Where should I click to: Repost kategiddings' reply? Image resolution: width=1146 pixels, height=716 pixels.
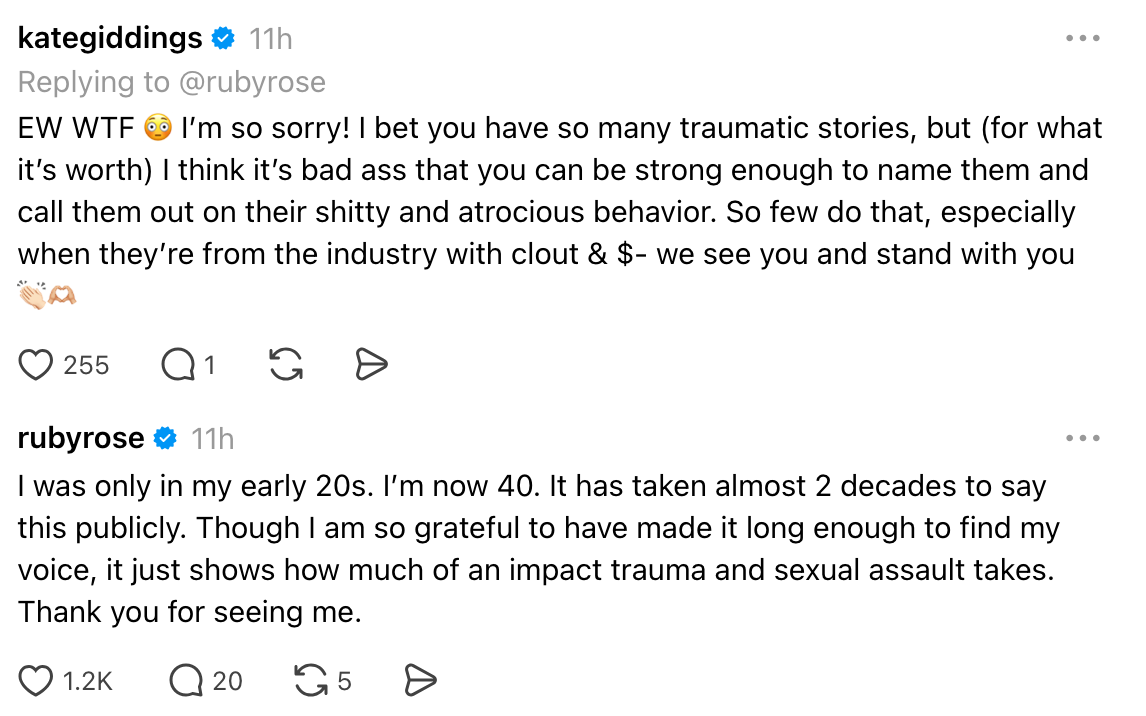[286, 366]
